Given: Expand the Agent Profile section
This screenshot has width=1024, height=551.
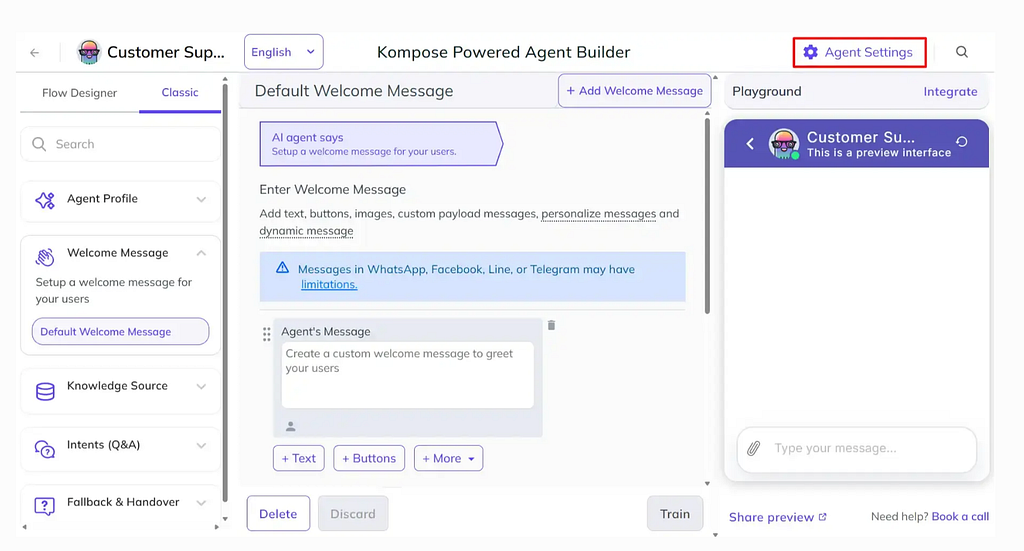Looking at the screenshot, I should 201,200.
